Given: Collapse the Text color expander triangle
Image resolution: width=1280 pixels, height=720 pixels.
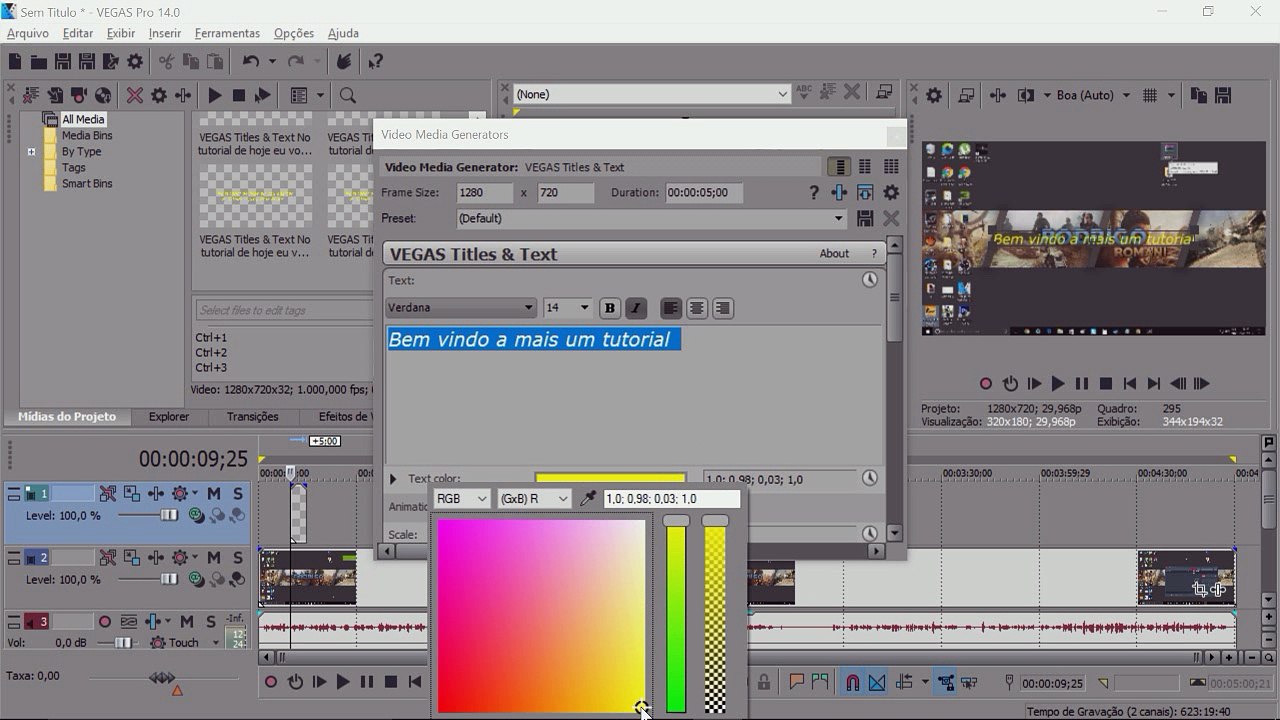Looking at the screenshot, I should [393, 479].
